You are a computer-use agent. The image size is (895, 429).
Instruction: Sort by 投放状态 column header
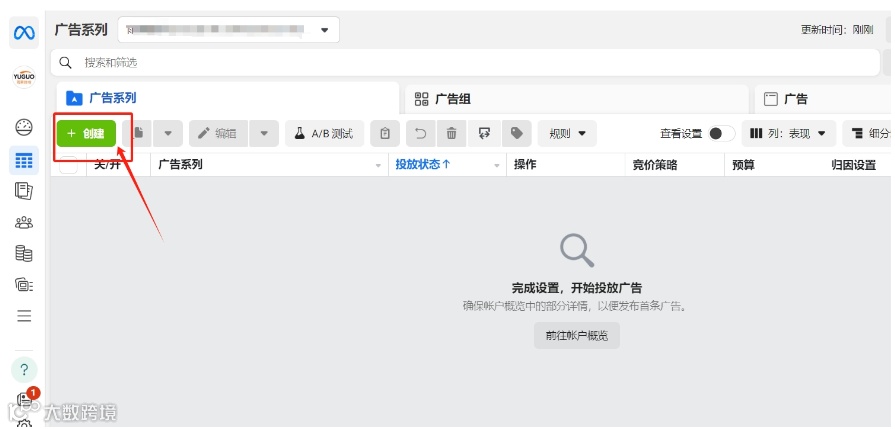click(423, 164)
